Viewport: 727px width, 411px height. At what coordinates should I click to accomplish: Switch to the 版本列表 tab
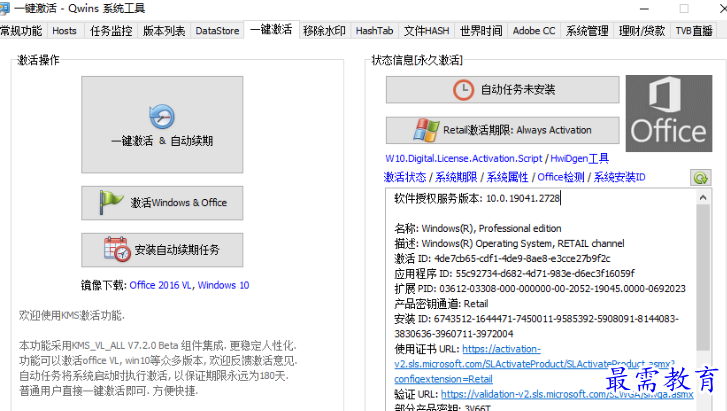[x=164, y=31]
